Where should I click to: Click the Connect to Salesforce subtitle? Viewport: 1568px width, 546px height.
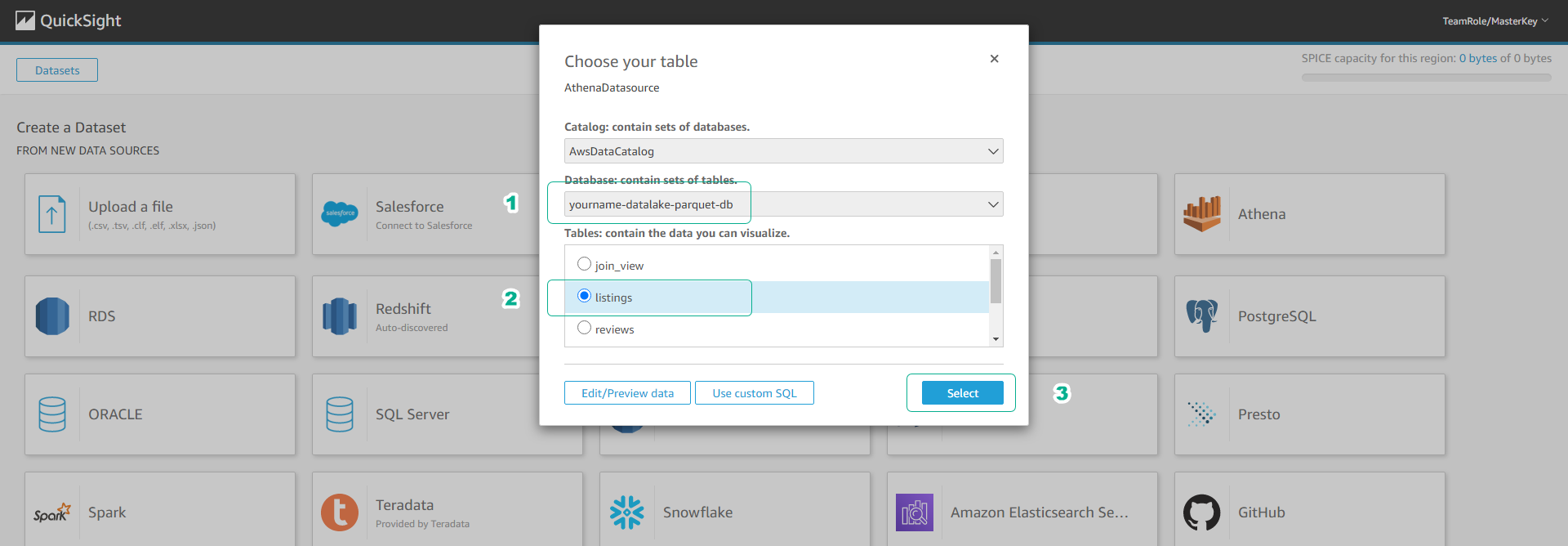424,226
